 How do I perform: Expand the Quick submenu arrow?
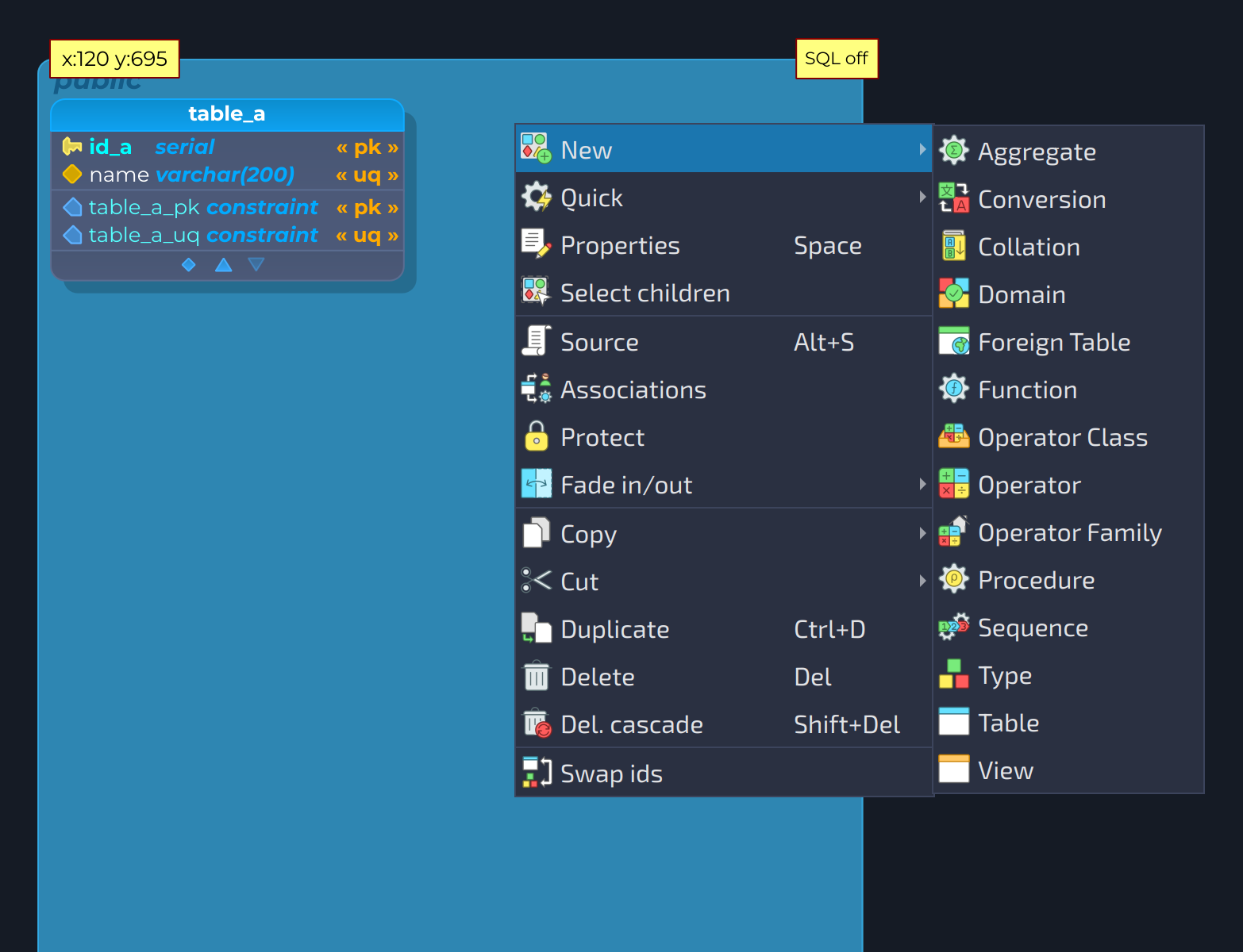click(922, 197)
